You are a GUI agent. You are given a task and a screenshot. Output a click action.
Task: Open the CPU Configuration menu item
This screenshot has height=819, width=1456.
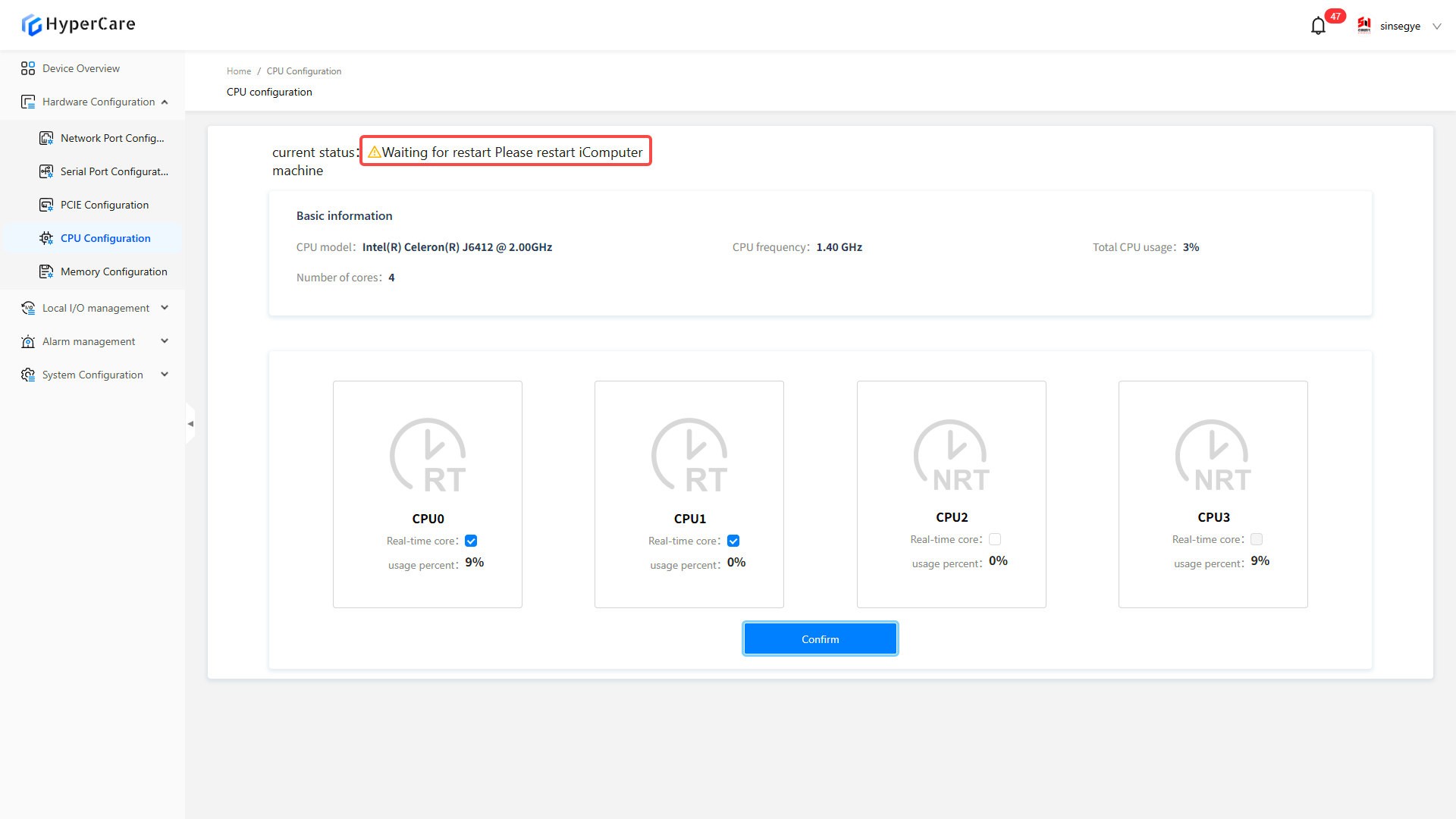pos(105,238)
